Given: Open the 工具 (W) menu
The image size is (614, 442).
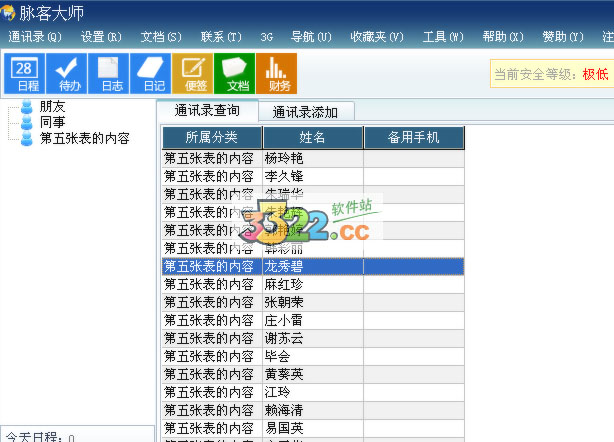Looking at the screenshot, I should [x=443, y=37].
